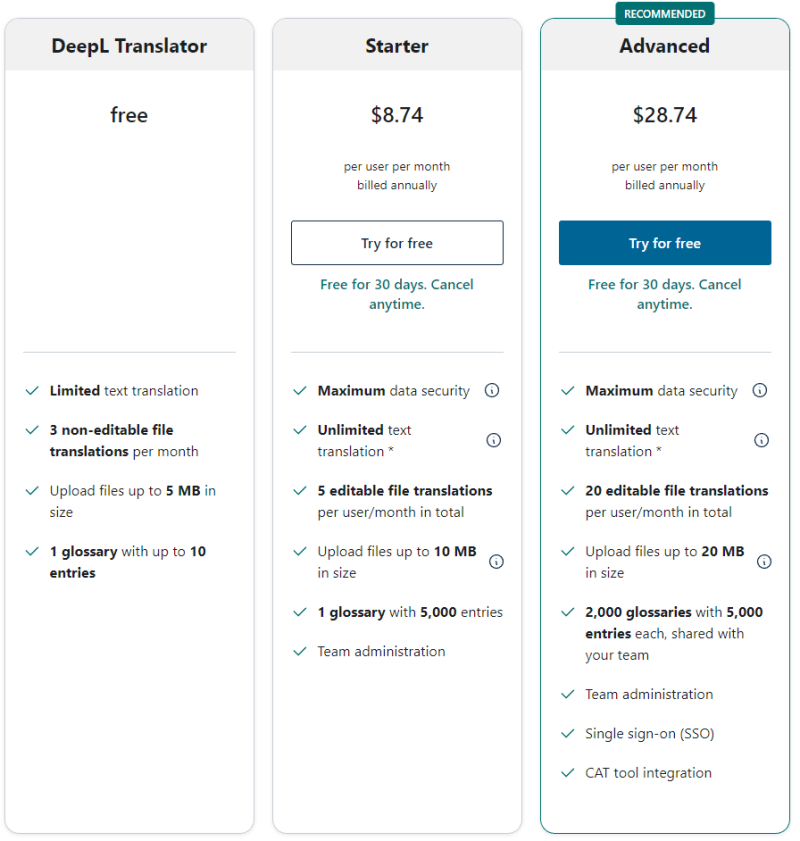Toggle the checkmark next to Team administration under Starter
Screen dimensions: 800x841
299,651
